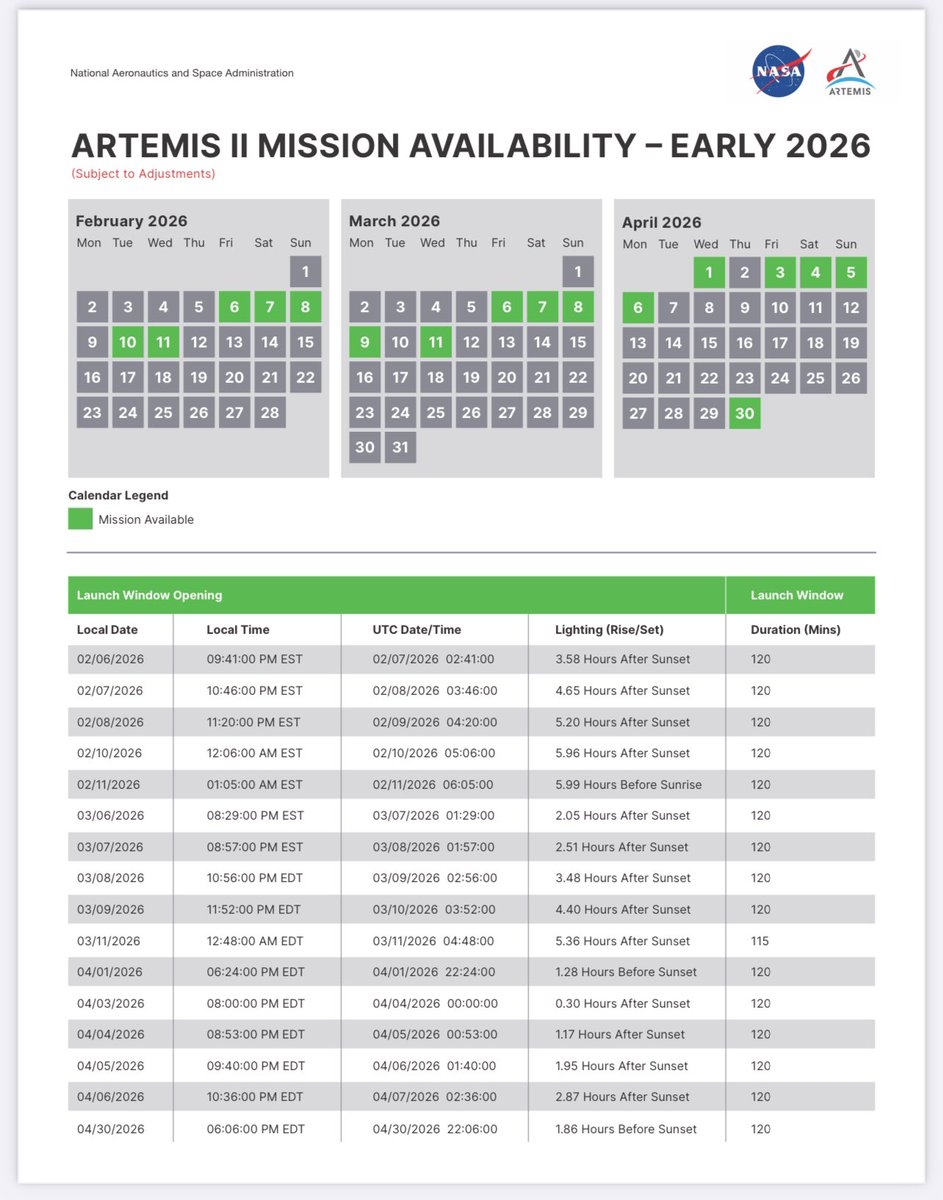Viewport: 943px width, 1200px height.
Task: Click the Launch Window column header
Action: [x=797, y=595]
